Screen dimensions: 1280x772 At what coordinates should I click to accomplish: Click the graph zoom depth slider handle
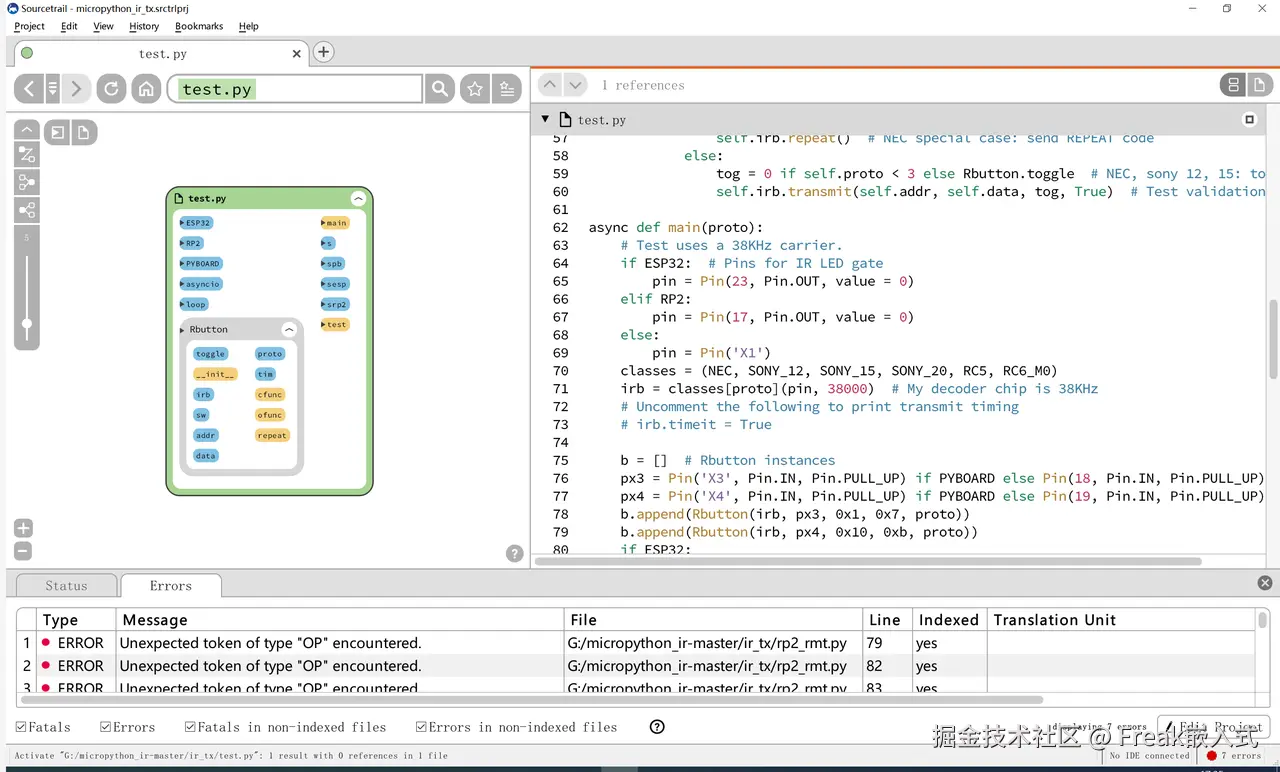coord(27,323)
